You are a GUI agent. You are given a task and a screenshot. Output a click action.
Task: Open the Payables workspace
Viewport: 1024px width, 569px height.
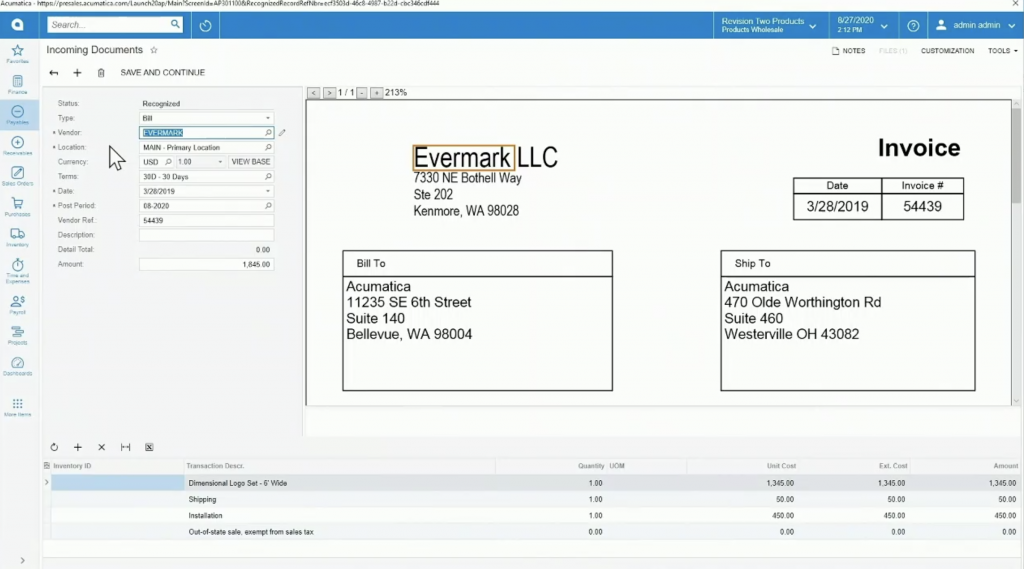(18, 115)
